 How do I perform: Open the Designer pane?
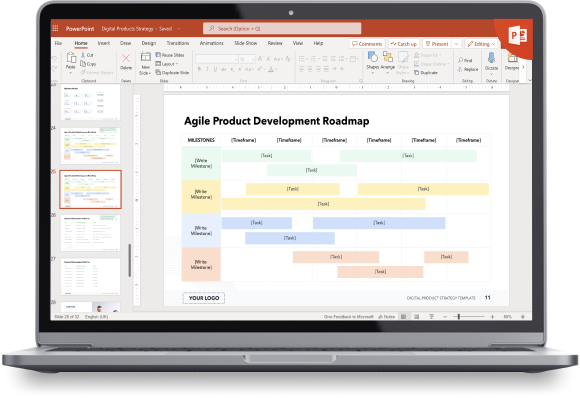512,61
